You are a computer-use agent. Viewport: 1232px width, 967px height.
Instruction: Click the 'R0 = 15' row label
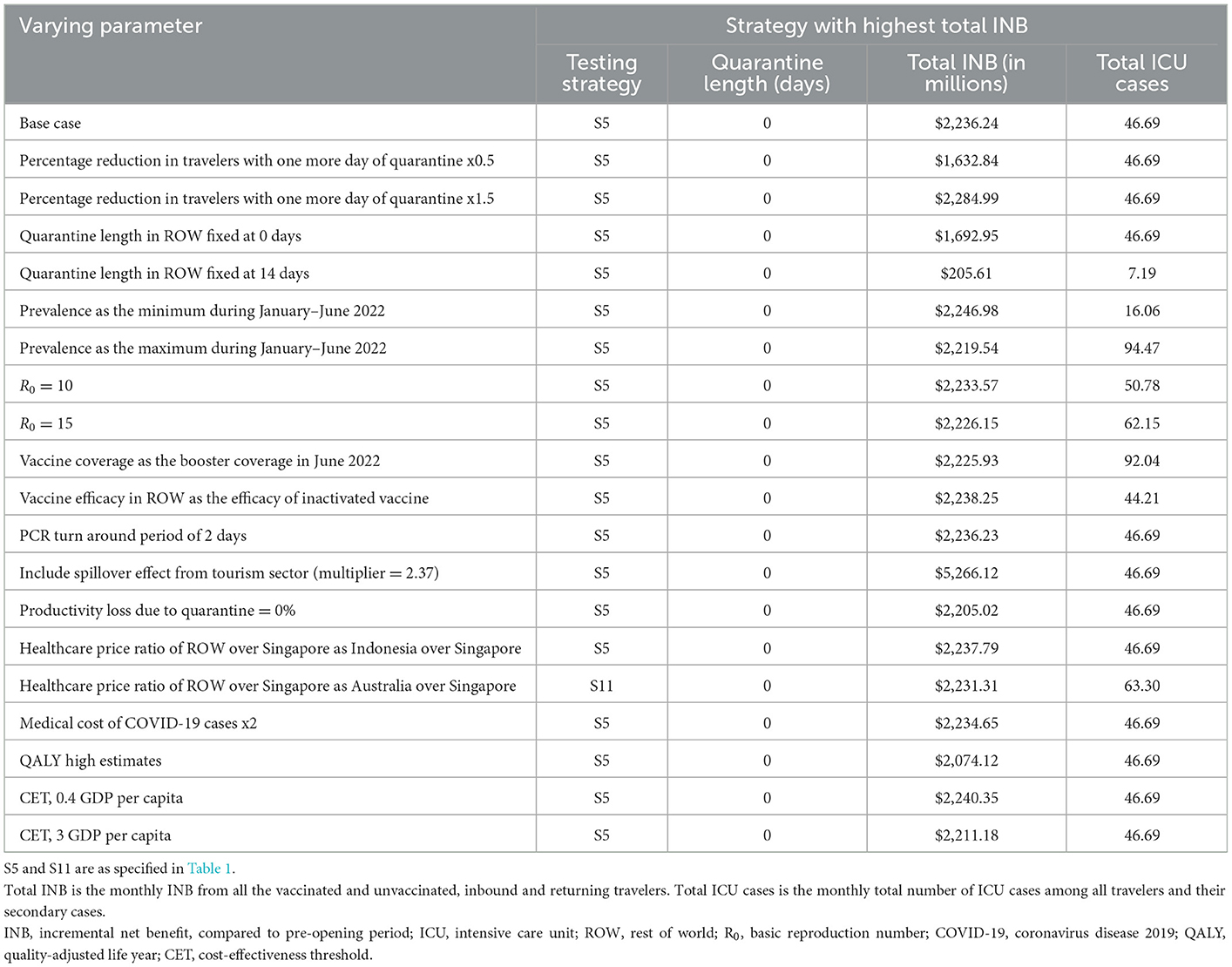point(46,423)
